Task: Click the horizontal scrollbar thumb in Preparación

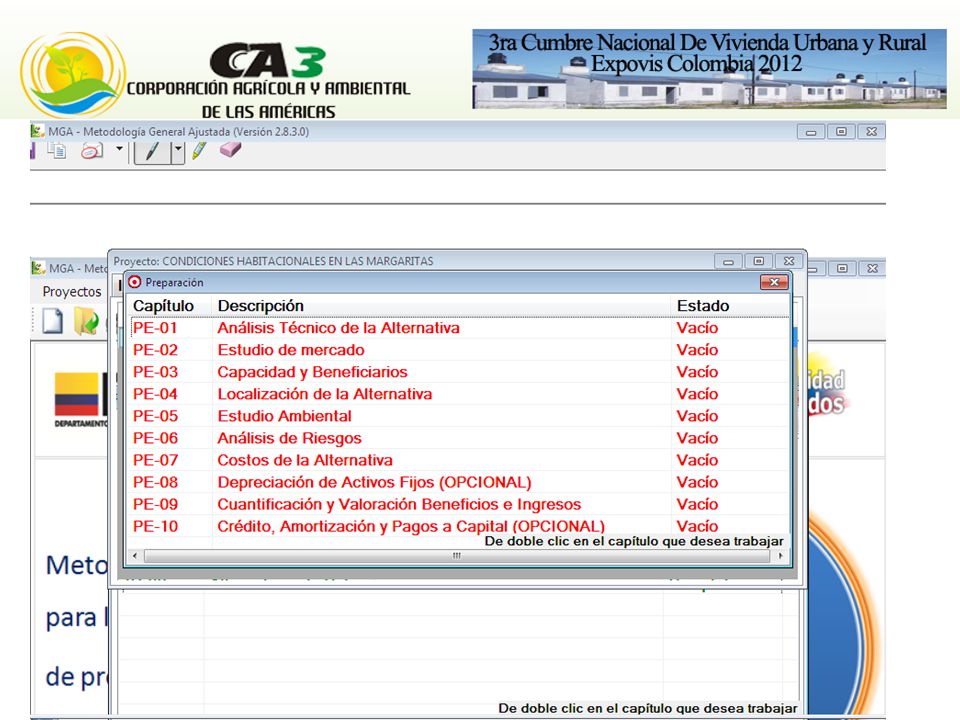Action: (x=457, y=556)
